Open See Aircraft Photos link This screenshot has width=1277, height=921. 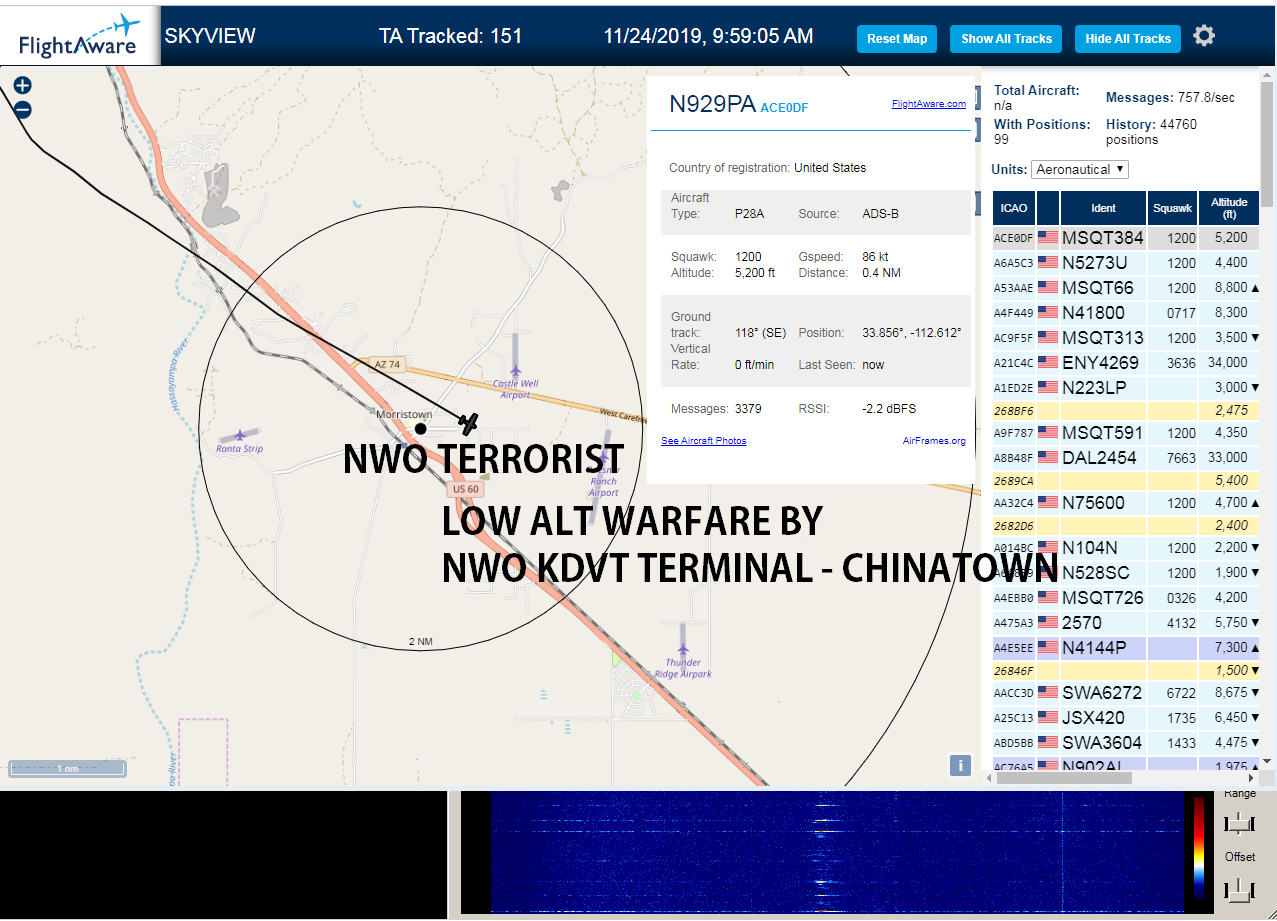point(704,440)
